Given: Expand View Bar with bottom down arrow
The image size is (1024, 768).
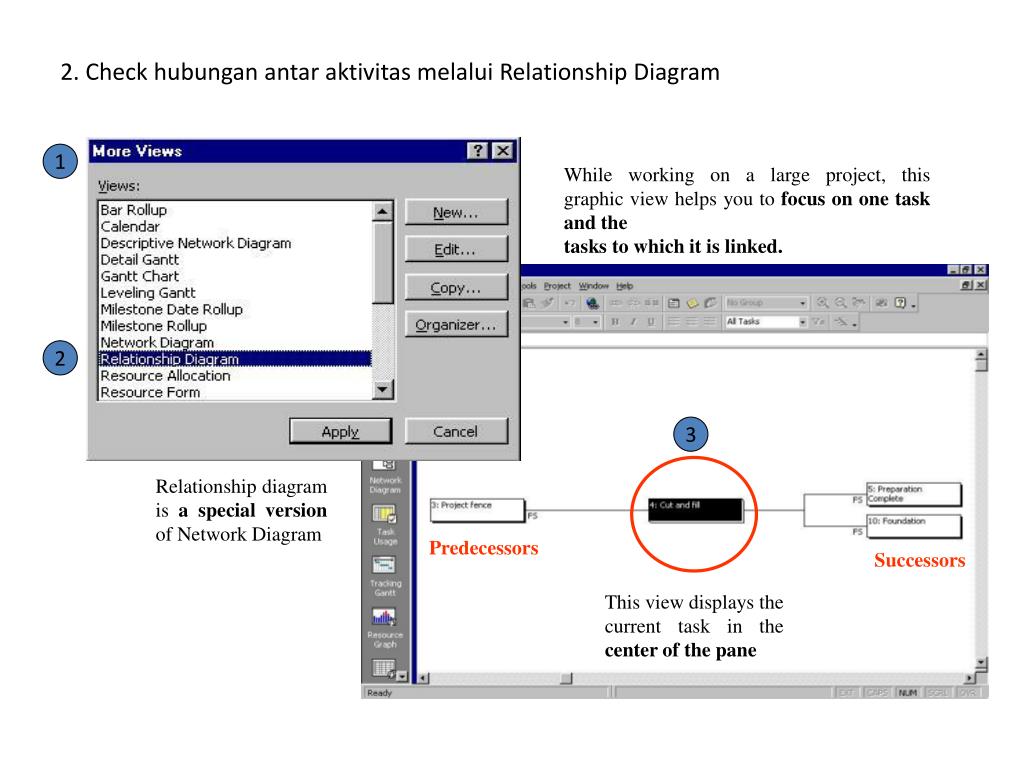Looking at the screenshot, I should tap(402, 676).
